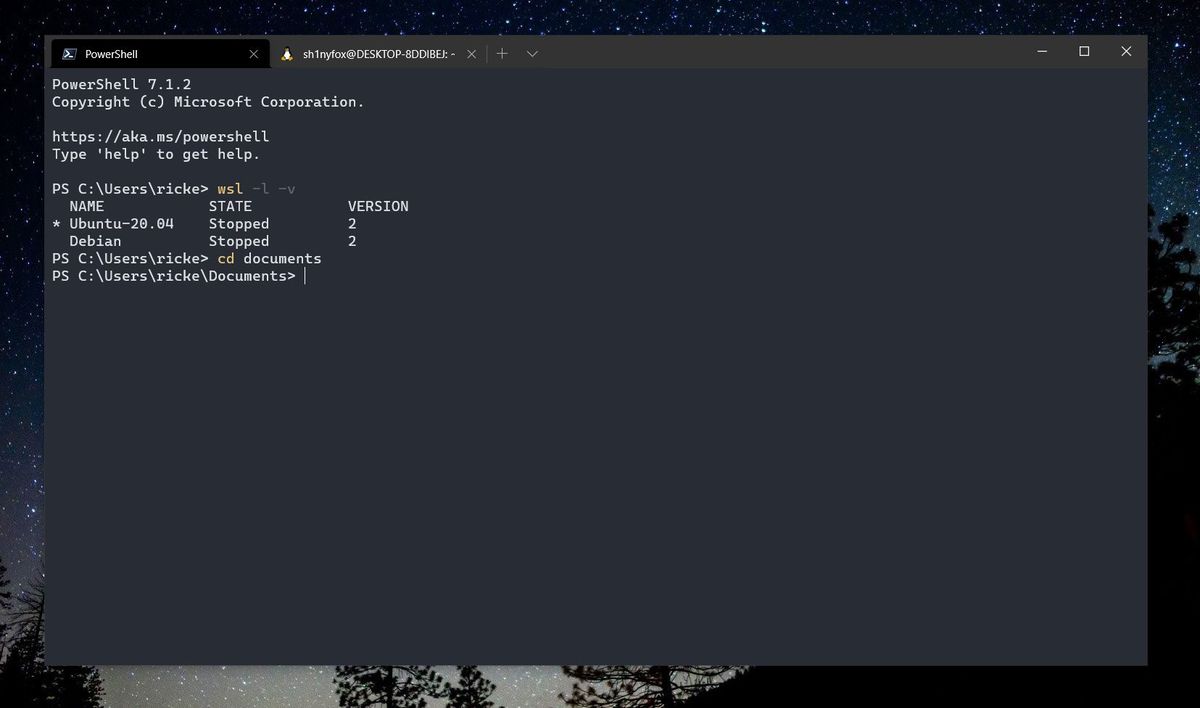The width and height of the screenshot is (1200, 708).
Task: Click the NAME column header
Action: pyautogui.click(x=87, y=206)
